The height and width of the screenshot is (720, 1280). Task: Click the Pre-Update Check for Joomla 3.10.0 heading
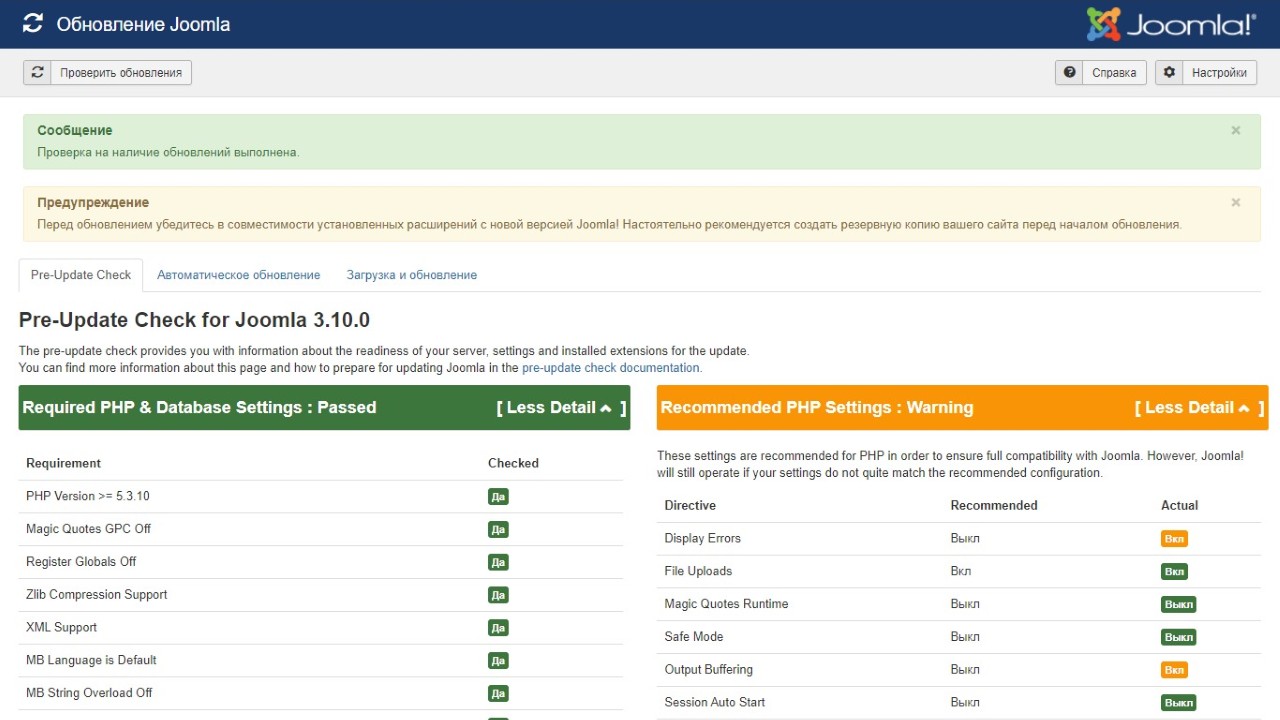click(x=195, y=320)
